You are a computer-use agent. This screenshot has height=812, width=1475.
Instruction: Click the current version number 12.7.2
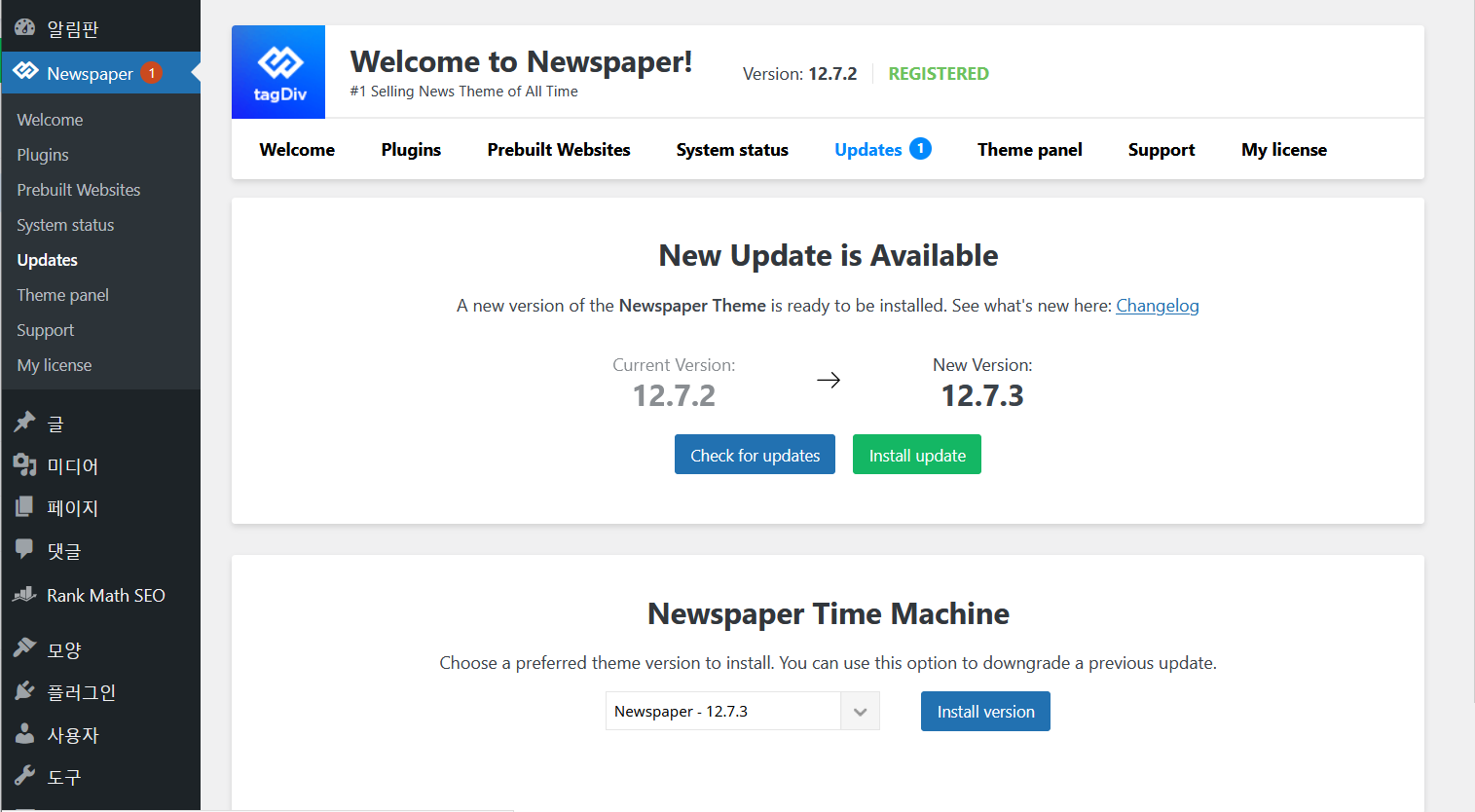674,396
